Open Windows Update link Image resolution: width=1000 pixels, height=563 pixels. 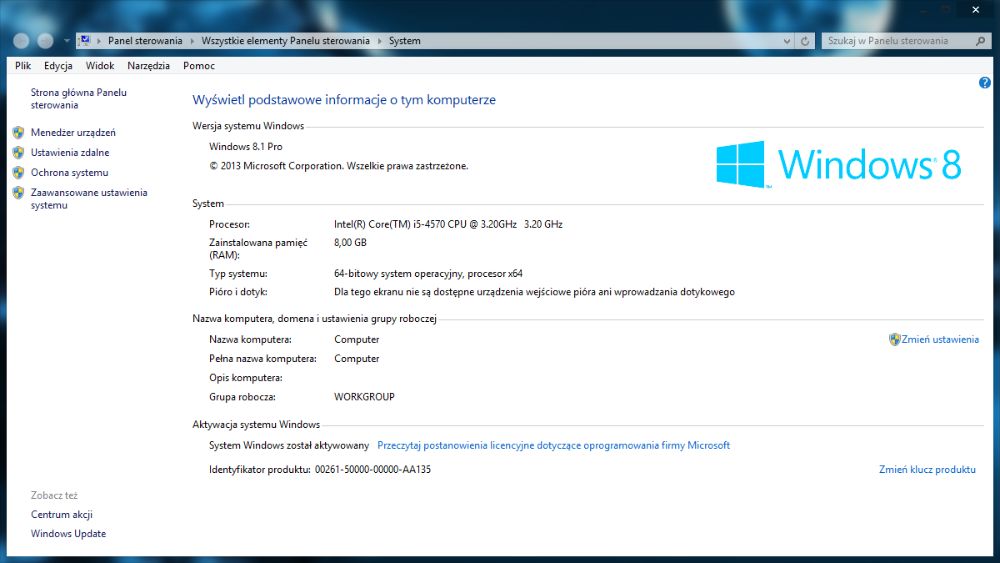click(x=68, y=534)
